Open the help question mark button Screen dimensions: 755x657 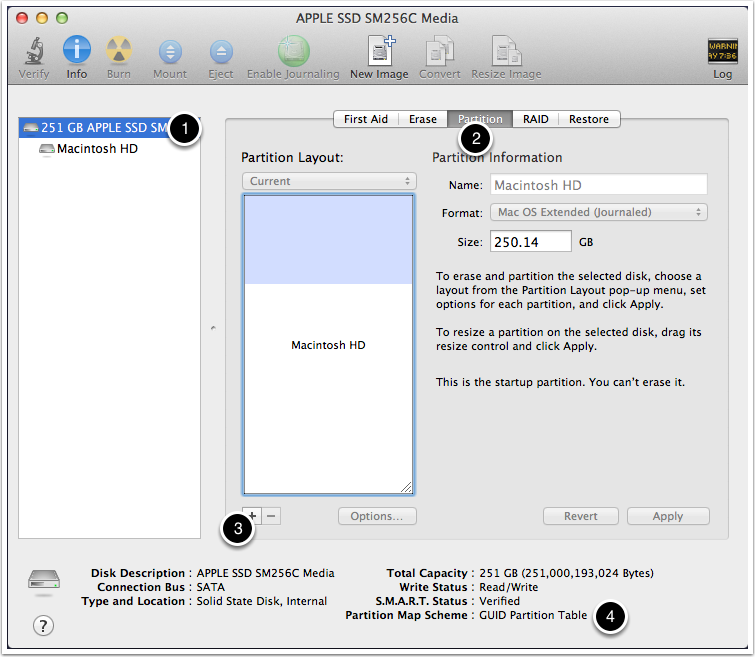click(x=43, y=626)
